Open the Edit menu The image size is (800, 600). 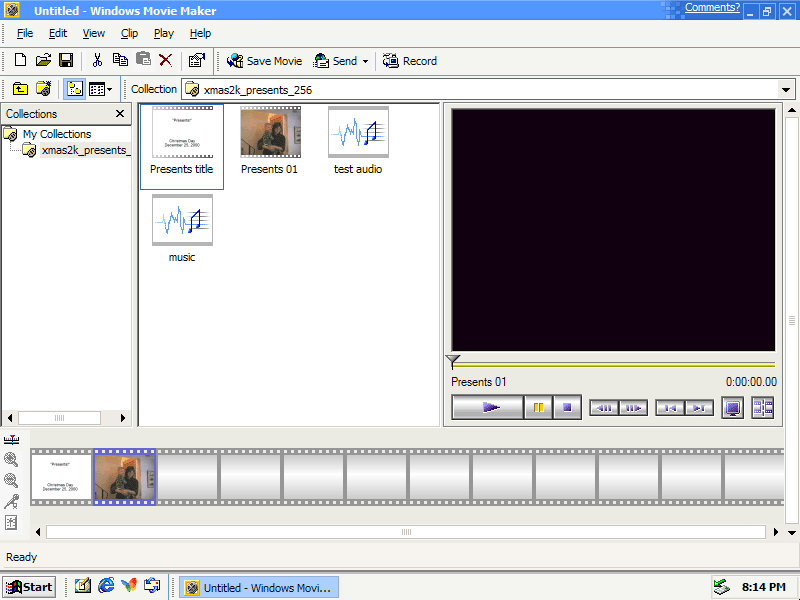58,33
